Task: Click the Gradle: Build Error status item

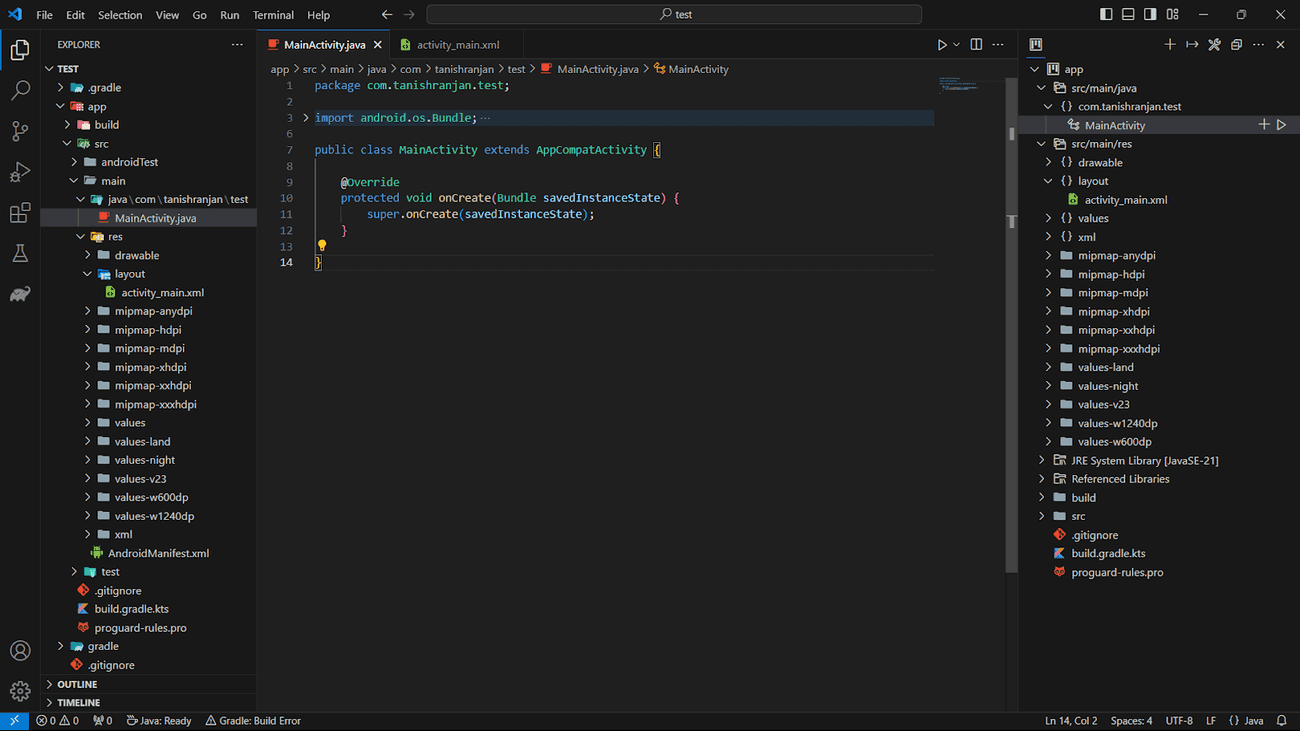Action: click(x=253, y=720)
